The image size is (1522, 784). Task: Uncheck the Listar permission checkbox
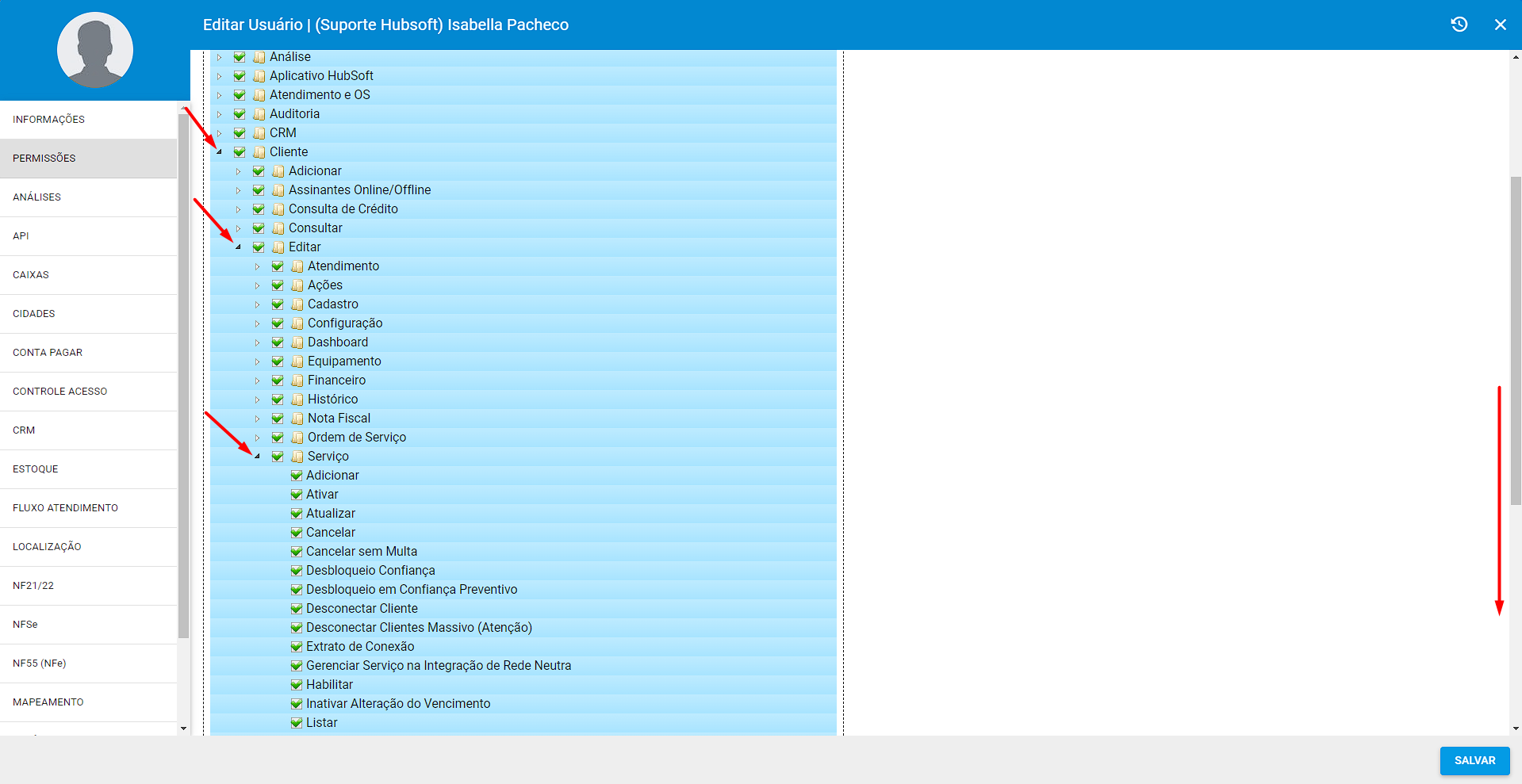tap(297, 723)
